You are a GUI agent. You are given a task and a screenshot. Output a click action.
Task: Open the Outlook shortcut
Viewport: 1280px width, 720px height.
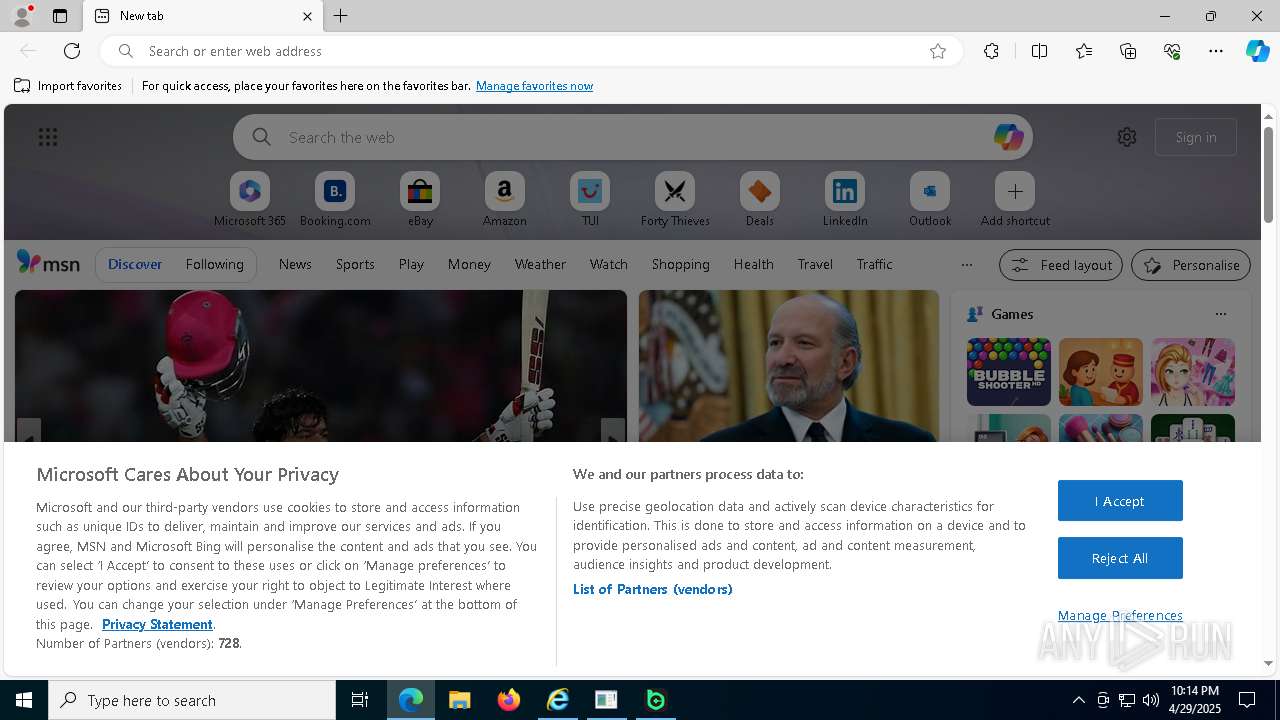click(930, 199)
